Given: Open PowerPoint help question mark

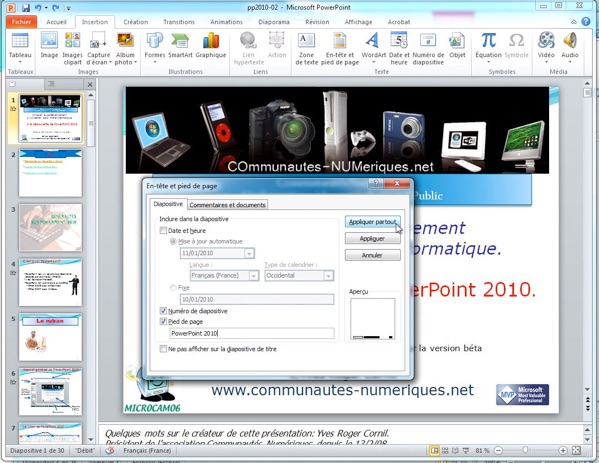Looking at the screenshot, I should pyautogui.click(x=586, y=22).
